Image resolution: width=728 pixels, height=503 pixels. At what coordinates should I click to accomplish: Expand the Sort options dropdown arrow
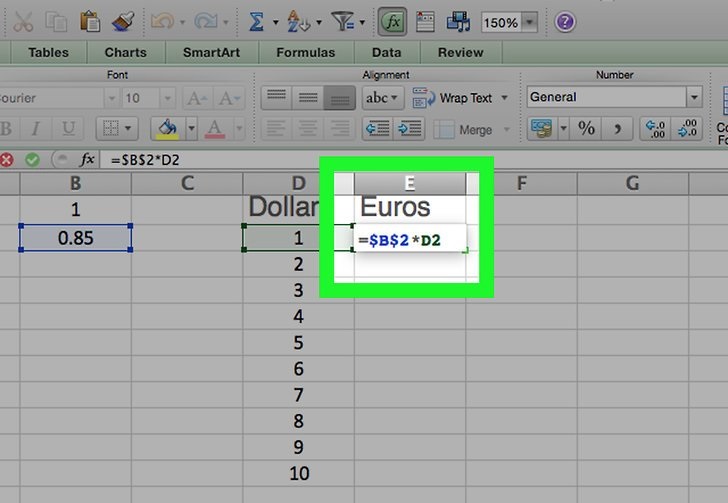point(319,22)
